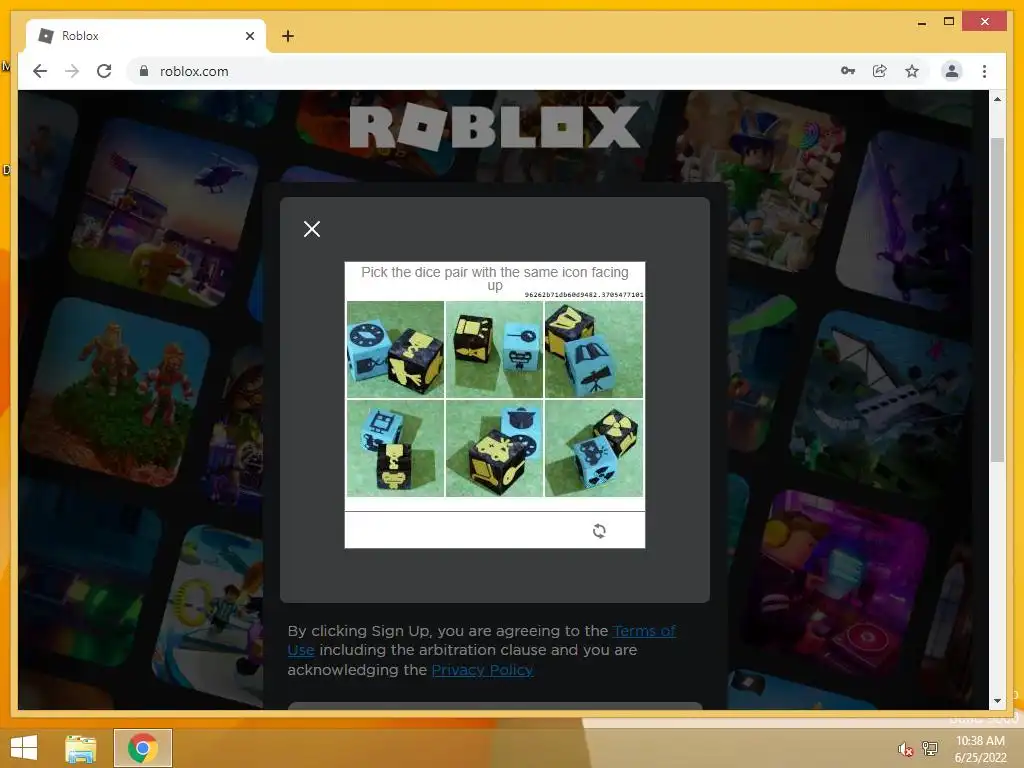Open the Chrome profile avatar
The height and width of the screenshot is (768, 1024).
click(952, 71)
